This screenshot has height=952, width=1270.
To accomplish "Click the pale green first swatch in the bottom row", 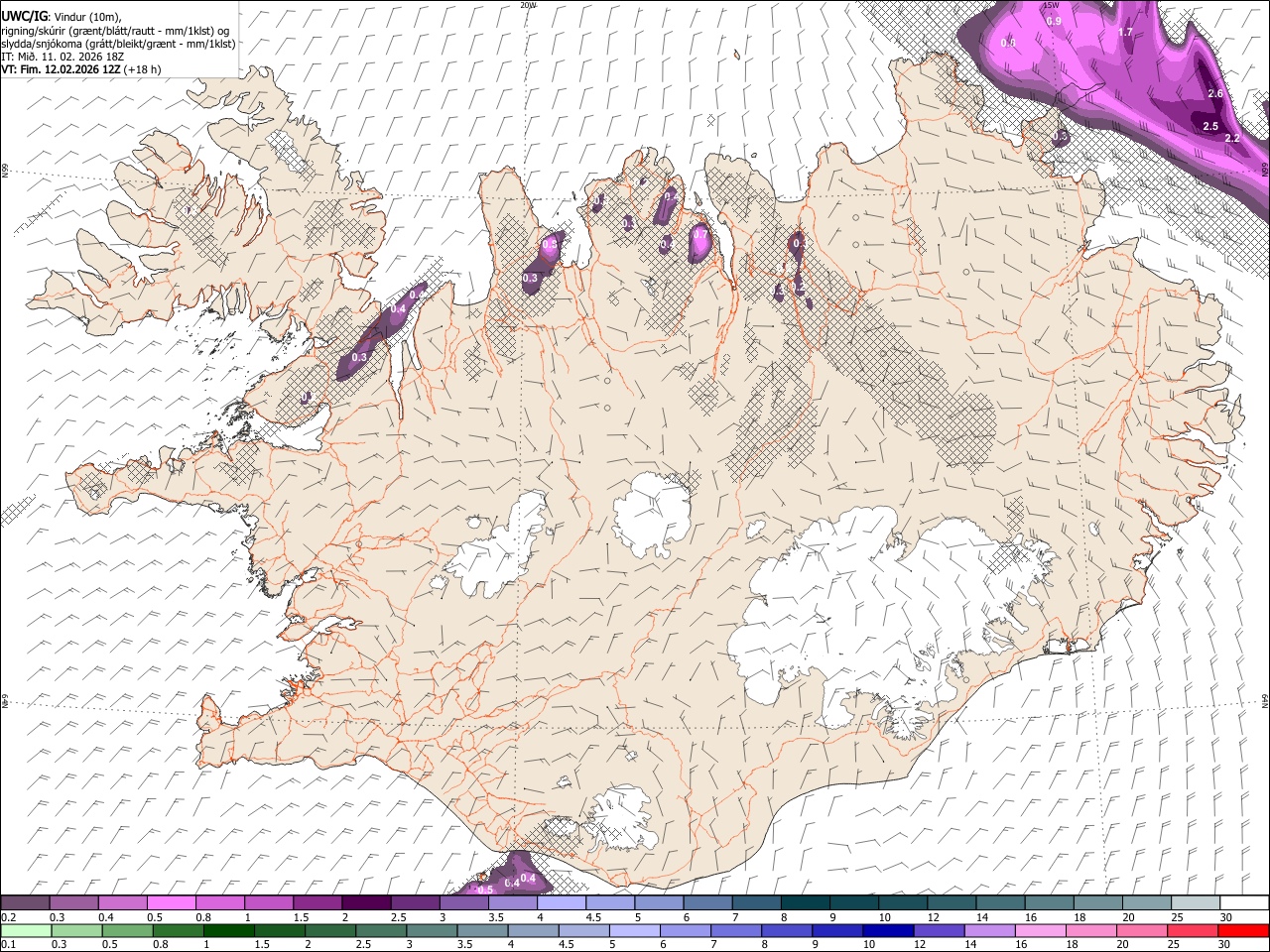I will coord(26,930).
